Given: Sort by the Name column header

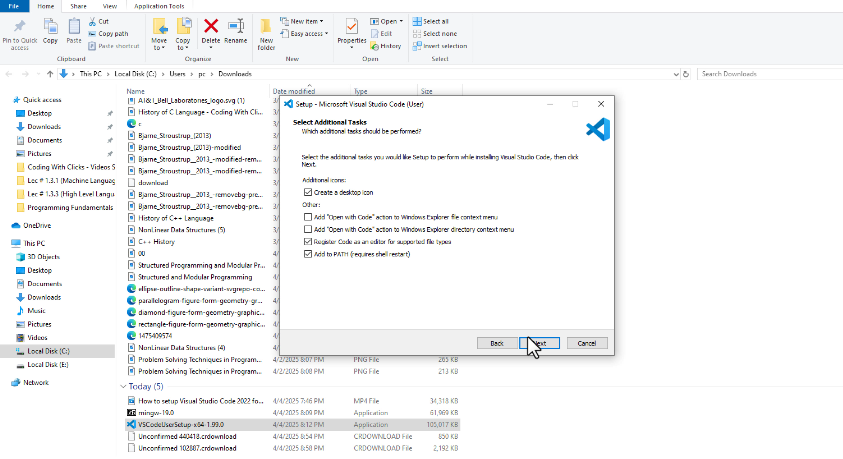Looking at the screenshot, I should click(135, 91).
